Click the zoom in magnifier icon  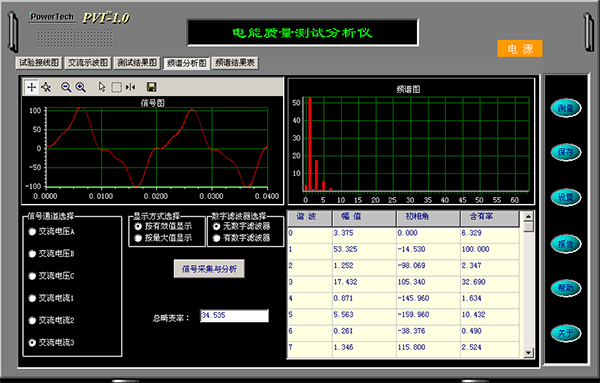pyautogui.click(x=80, y=87)
